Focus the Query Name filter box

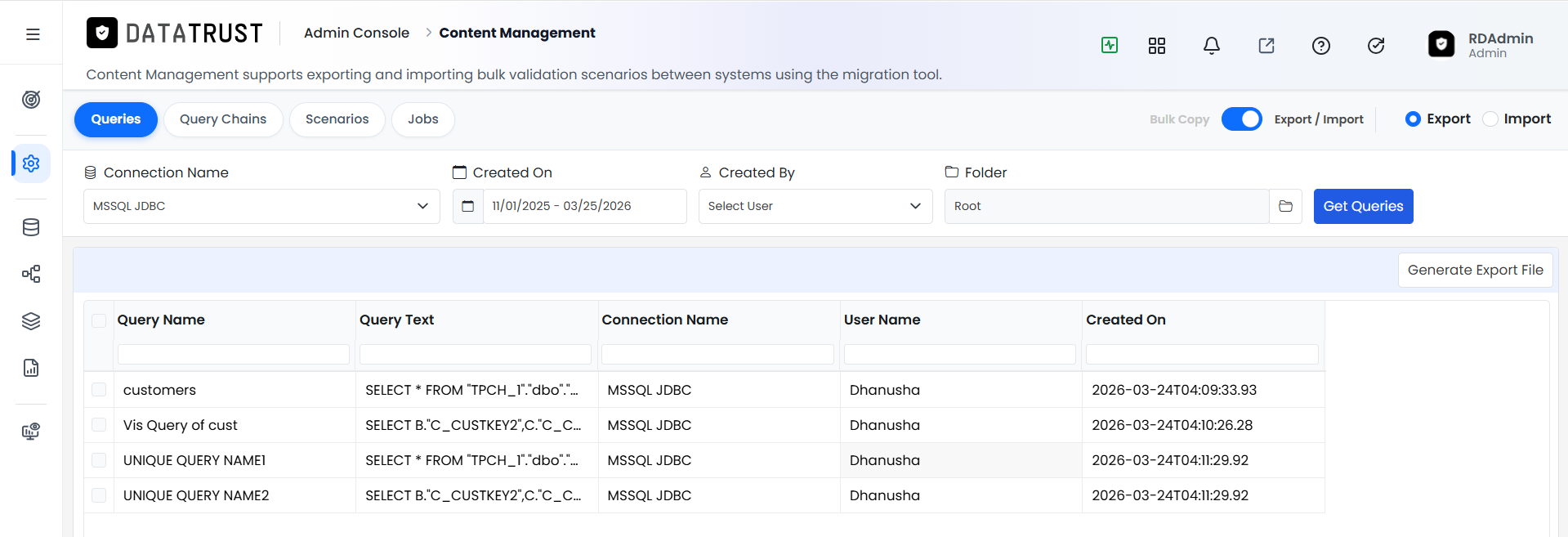point(234,354)
